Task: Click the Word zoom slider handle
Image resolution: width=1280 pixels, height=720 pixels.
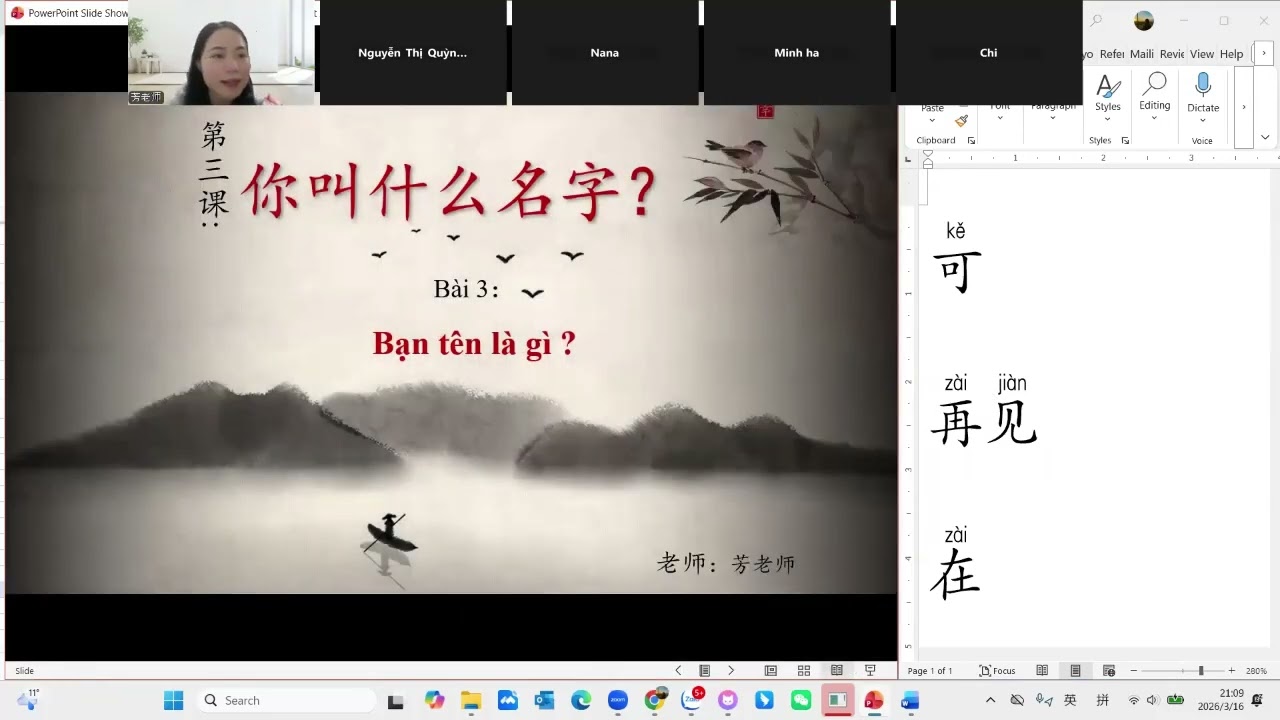Action: click(x=1201, y=670)
